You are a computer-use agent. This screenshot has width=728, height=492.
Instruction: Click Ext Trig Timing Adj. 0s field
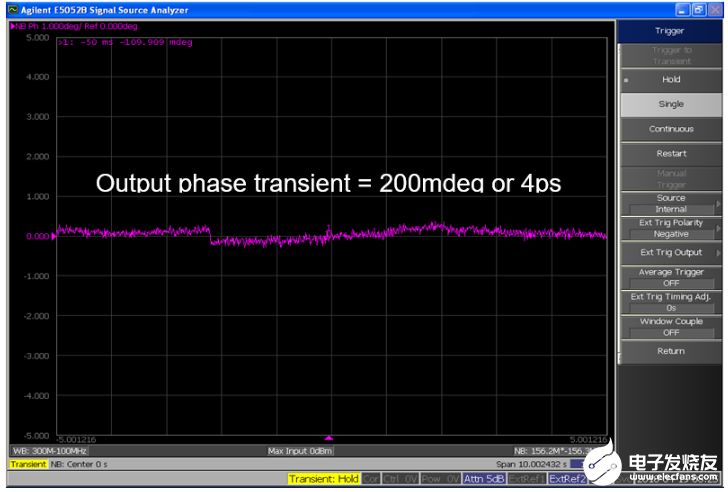tap(671, 302)
